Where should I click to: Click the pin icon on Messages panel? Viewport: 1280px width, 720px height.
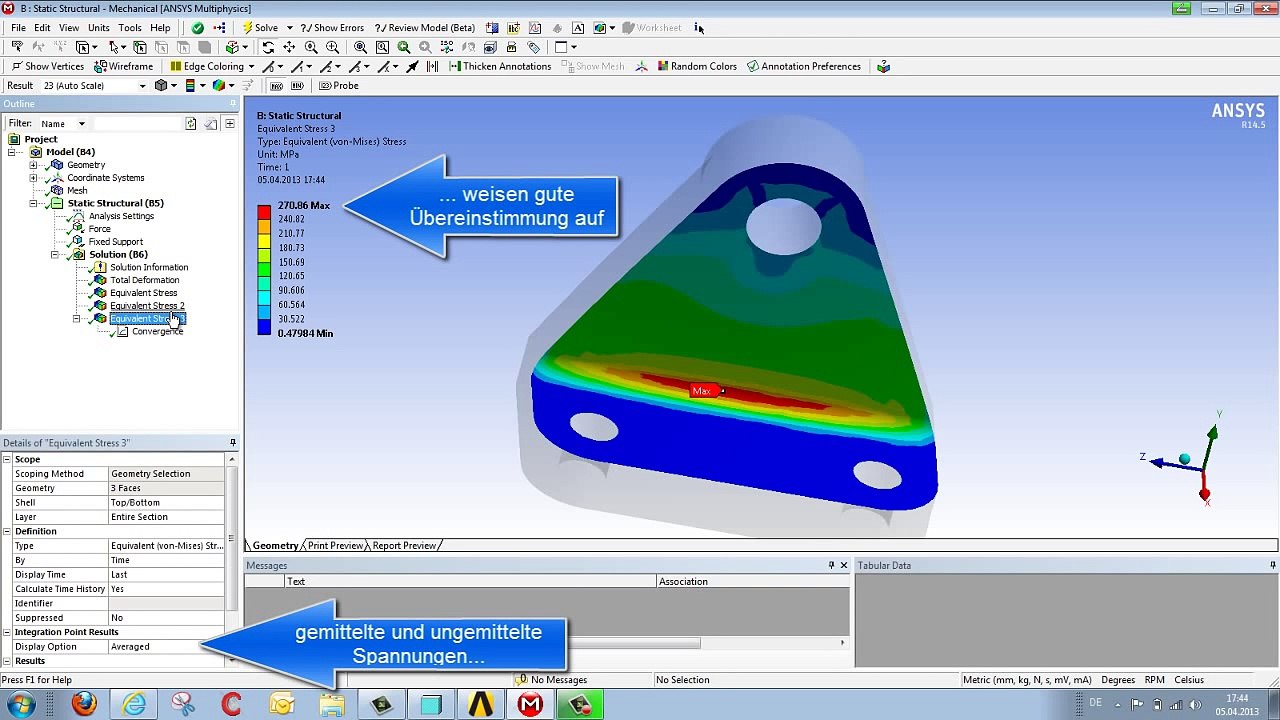(831, 565)
